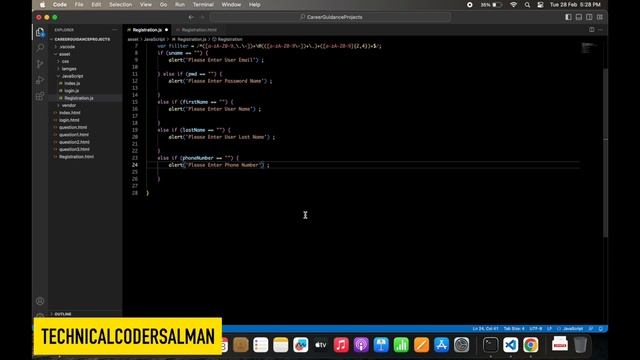640x360 pixels.
Task: Click the Go Forward arrow in title bar
Action: [x=202, y=17]
